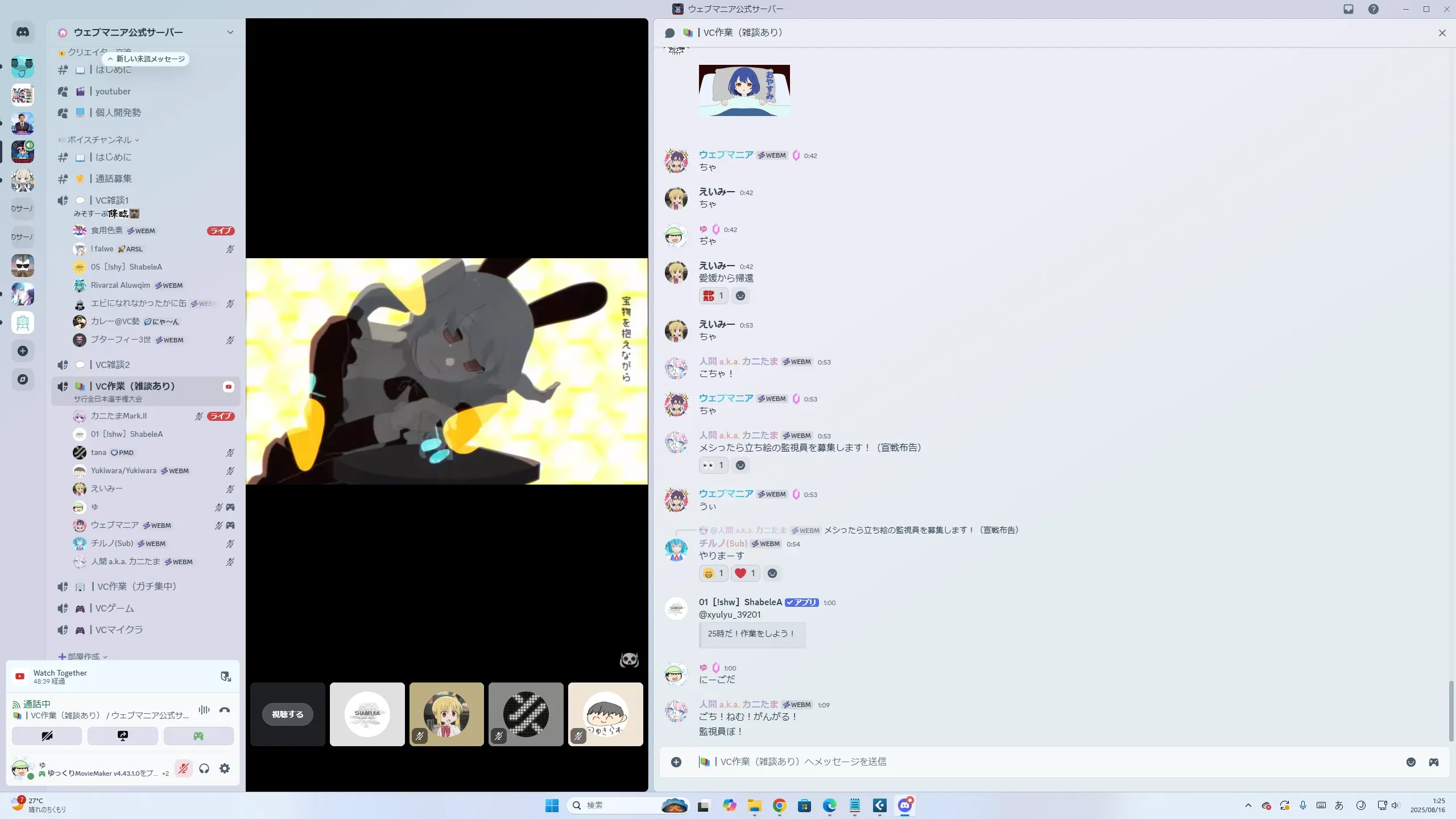1456x819 pixels.
Task: Click the emoji picker in message box
Action: [1410, 762]
